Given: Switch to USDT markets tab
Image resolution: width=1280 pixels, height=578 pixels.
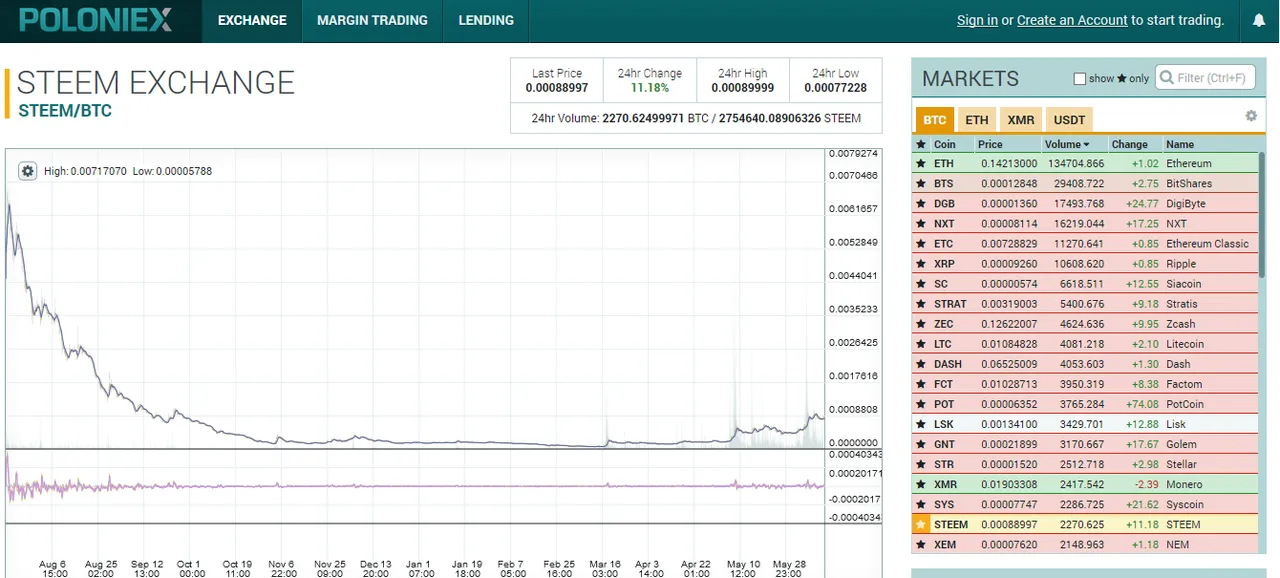Looking at the screenshot, I should pos(1069,120).
